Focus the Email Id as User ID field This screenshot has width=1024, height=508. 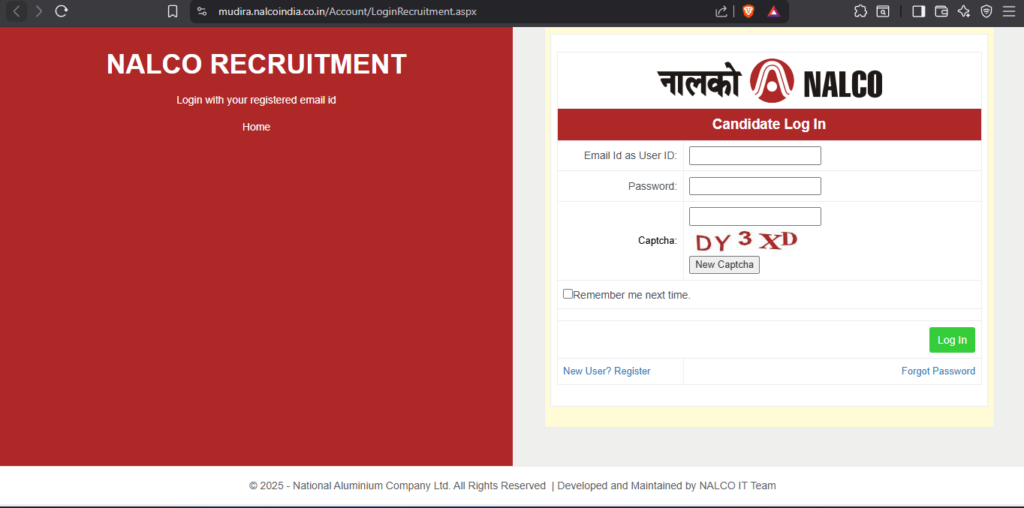coord(755,156)
